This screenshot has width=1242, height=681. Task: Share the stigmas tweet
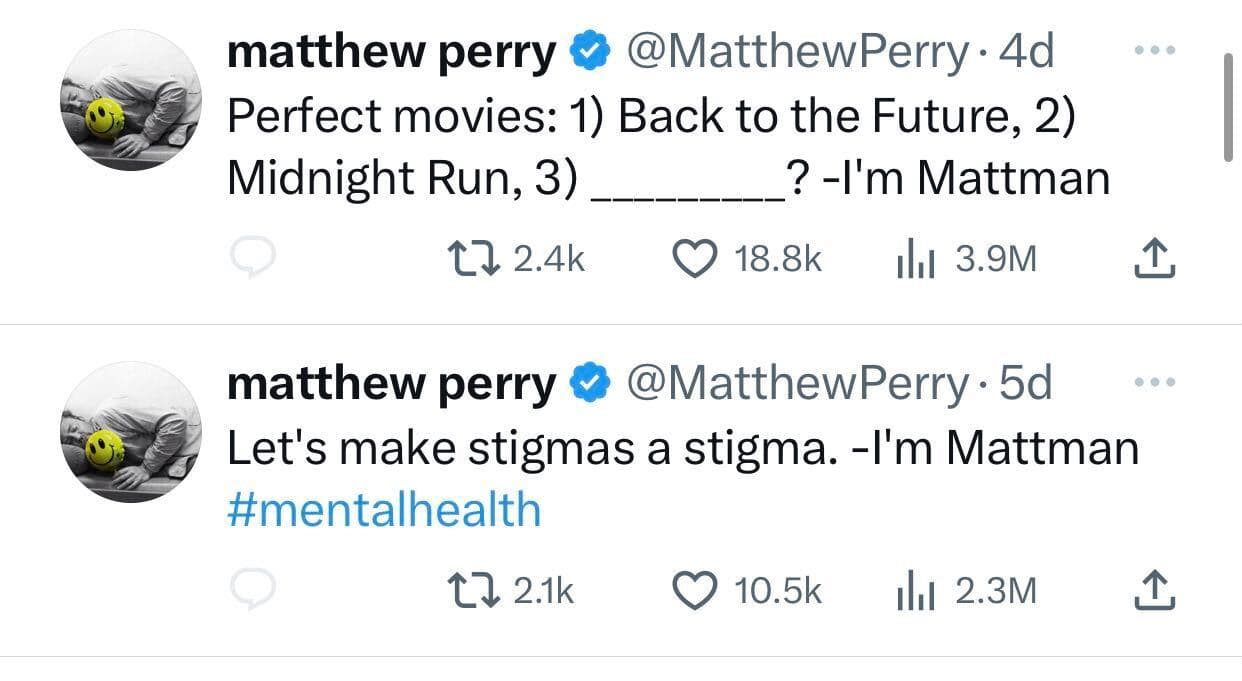click(x=1155, y=590)
